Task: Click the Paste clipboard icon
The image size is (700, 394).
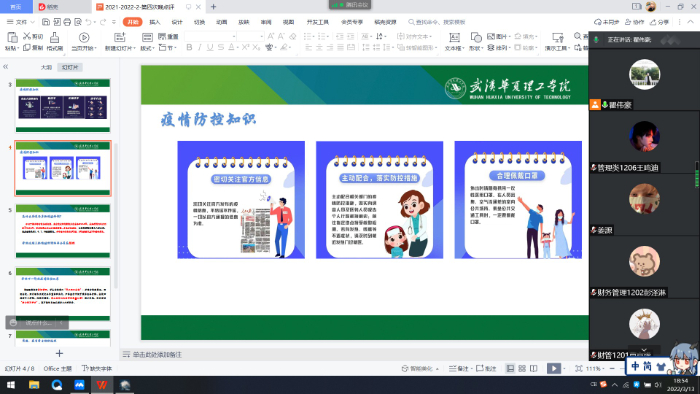Action: 12,37
